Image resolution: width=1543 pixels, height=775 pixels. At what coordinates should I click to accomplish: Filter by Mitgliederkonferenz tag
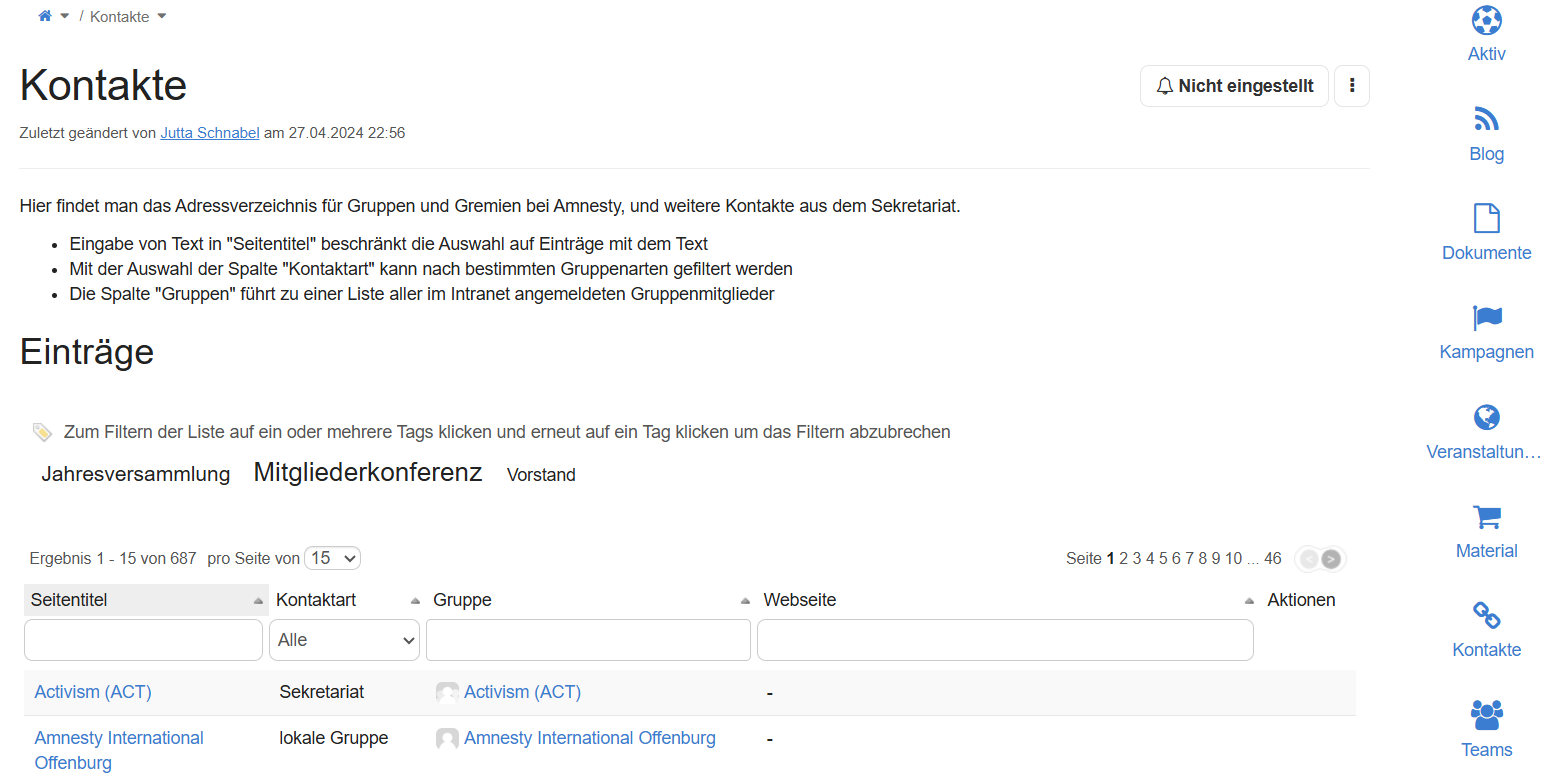367,473
